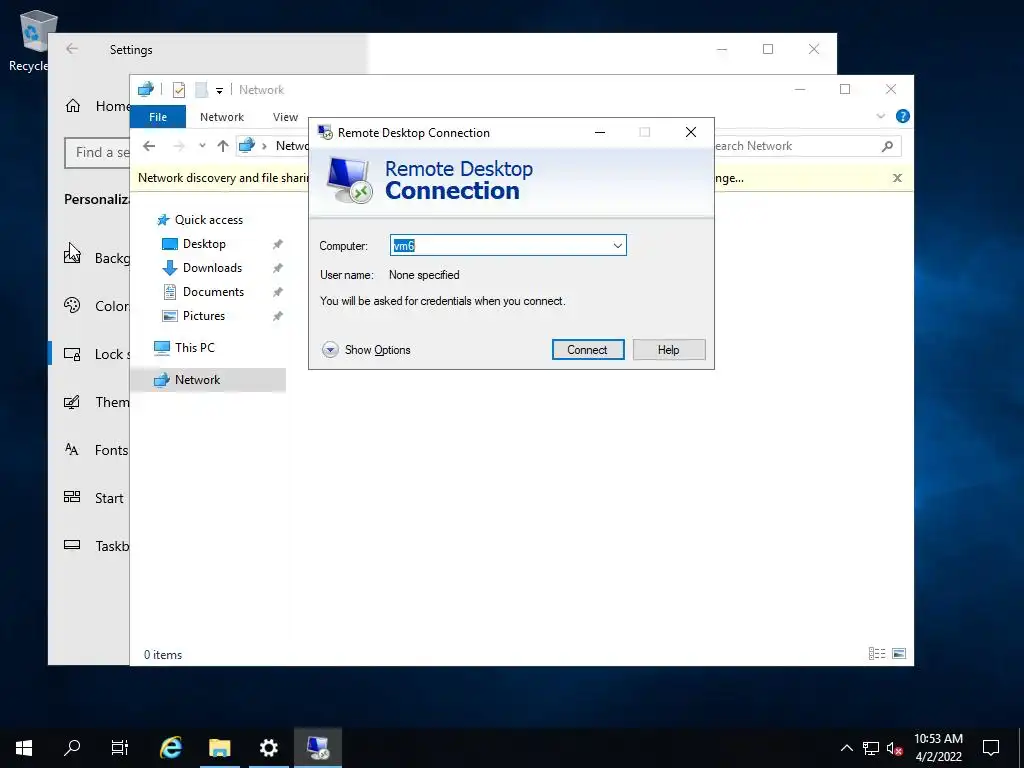The image size is (1024, 768).
Task: Open the Computer dropdown arrow
Action: pos(617,246)
